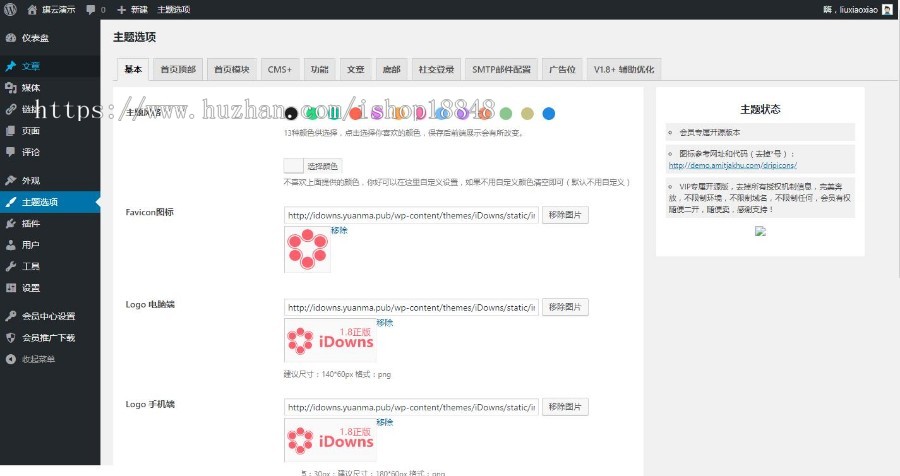Switch to the SMTP邮件配置 tab

(502, 69)
